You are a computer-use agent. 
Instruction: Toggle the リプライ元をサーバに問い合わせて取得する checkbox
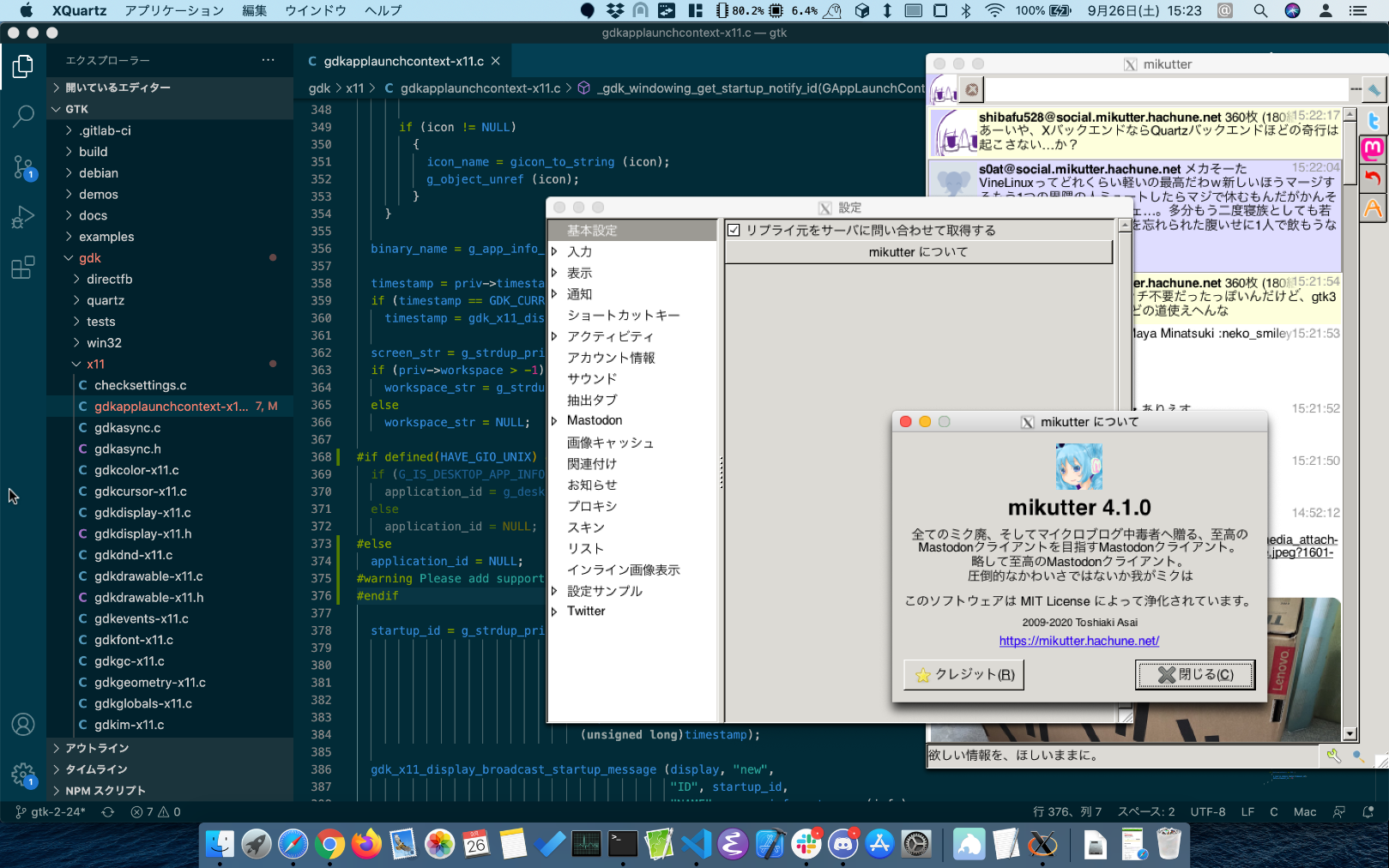pyautogui.click(x=734, y=230)
